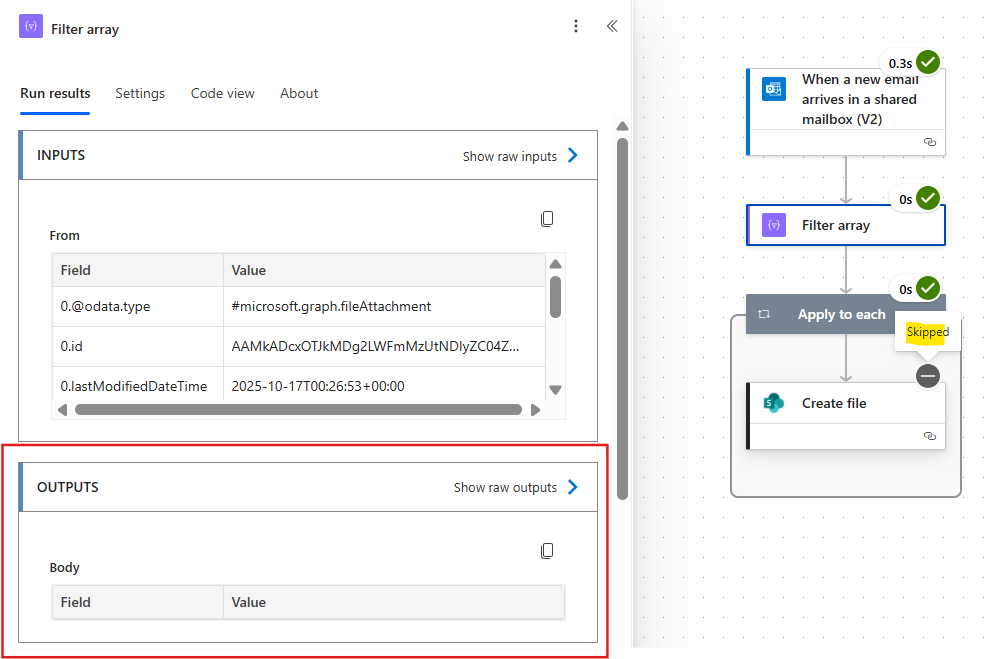1006x659 pixels.
Task: Select the Create file card in the flow
Action: (846, 403)
